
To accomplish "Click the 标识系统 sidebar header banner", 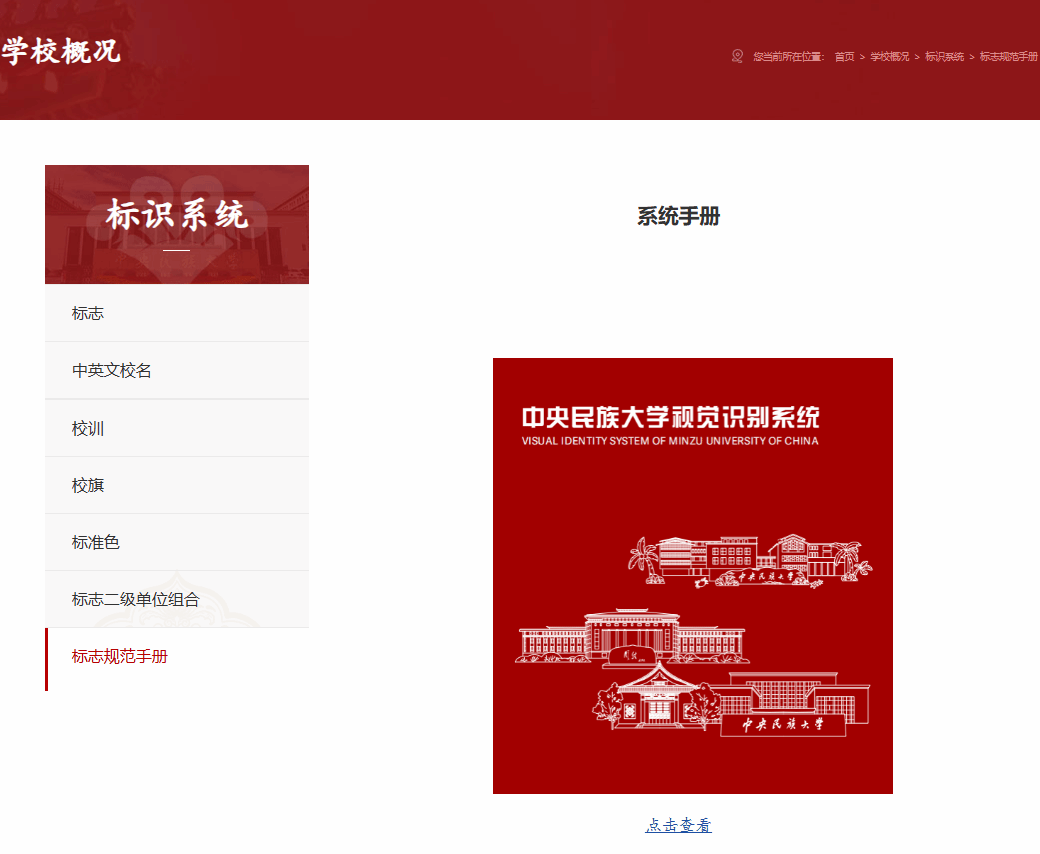I will click(x=177, y=224).
